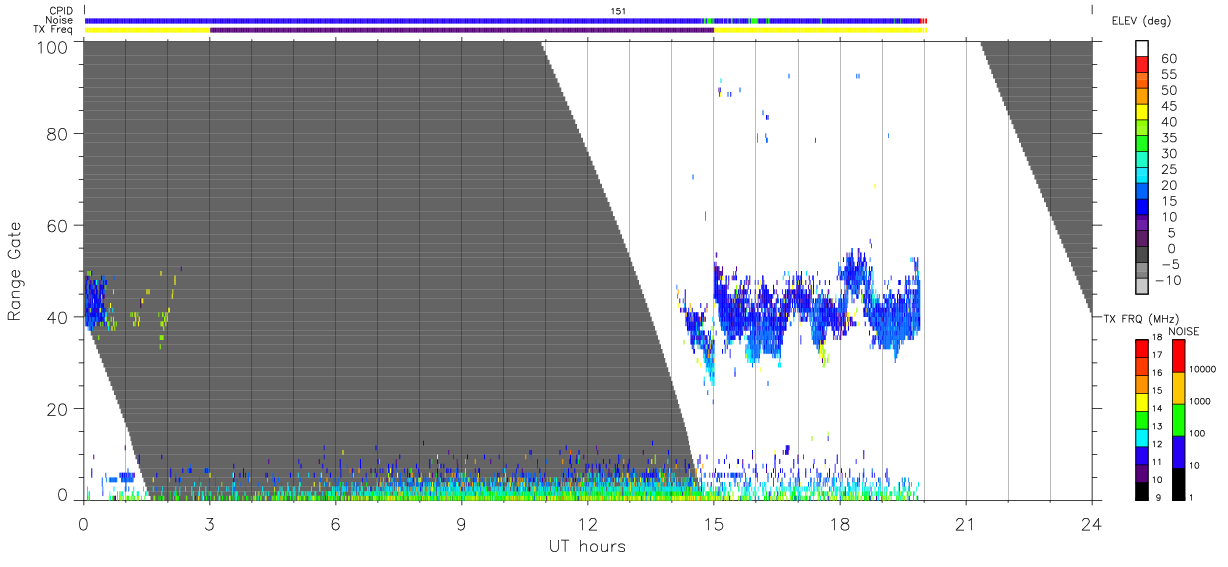Screen dimensions: 1228x567
Task: Click the TX Freq row label
Action: coord(53,30)
